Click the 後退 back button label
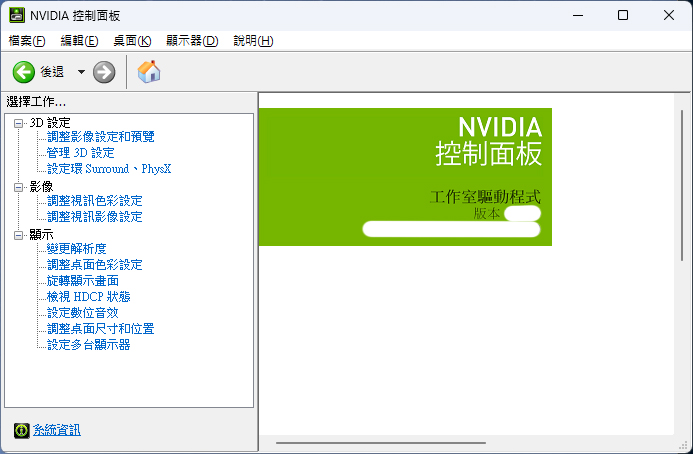693x454 pixels. pos(52,72)
